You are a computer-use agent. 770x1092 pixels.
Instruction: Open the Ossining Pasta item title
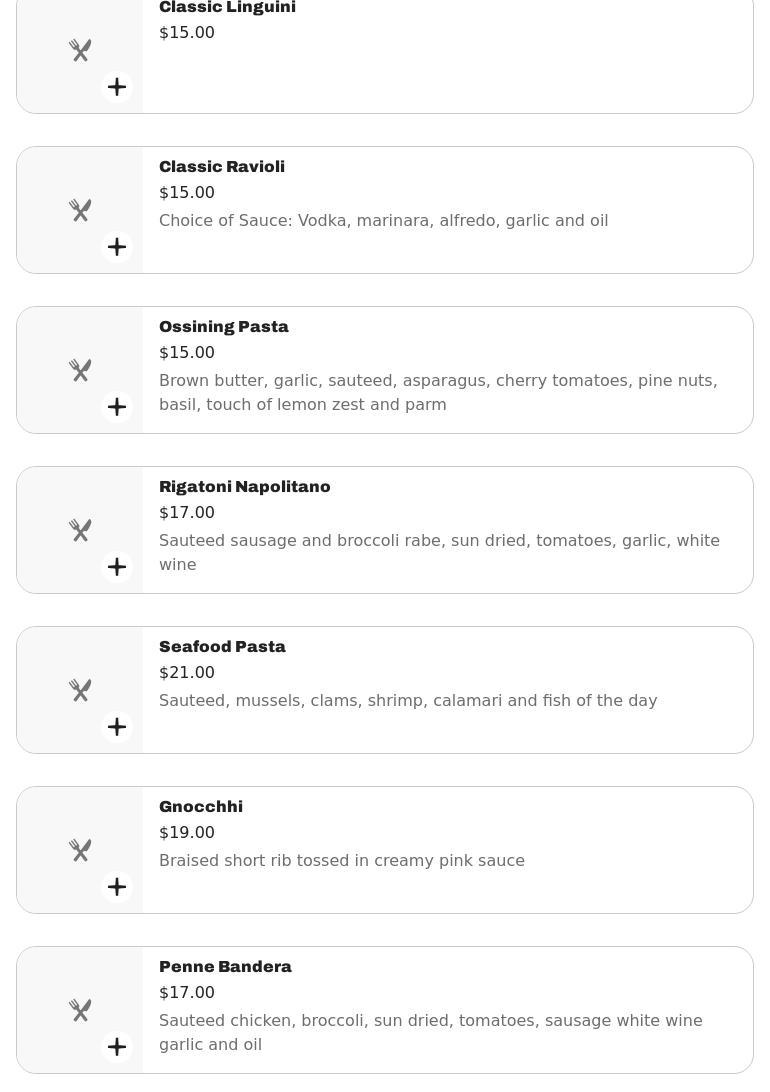224,327
